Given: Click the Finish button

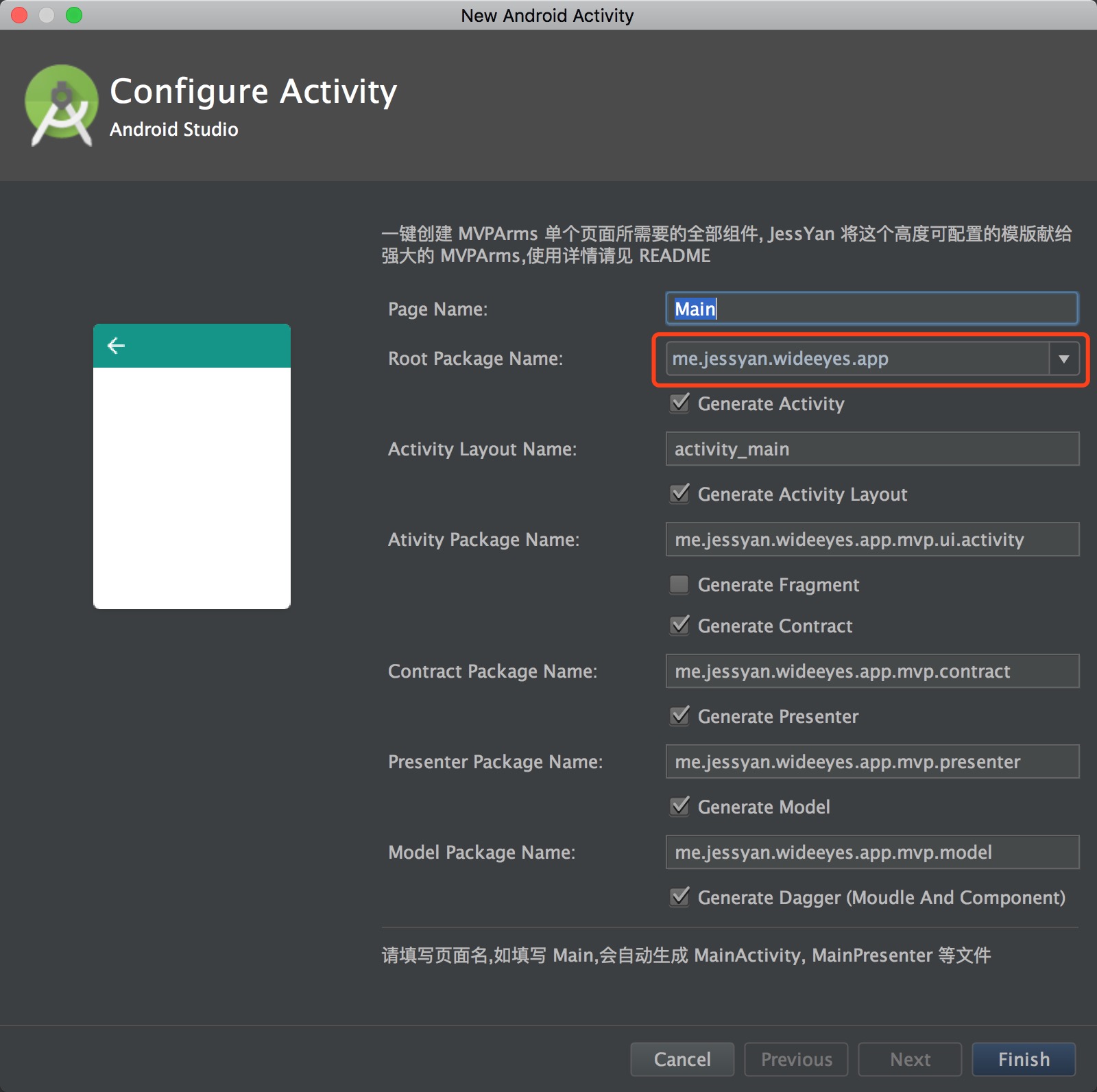Looking at the screenshot, I should coord(1024,1060).
